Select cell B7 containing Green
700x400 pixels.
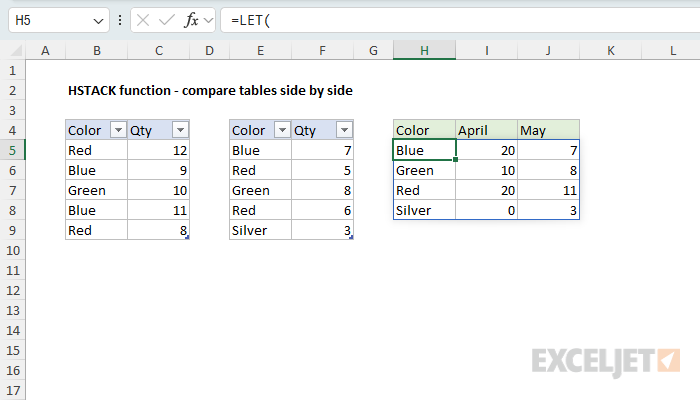point(96,190)
